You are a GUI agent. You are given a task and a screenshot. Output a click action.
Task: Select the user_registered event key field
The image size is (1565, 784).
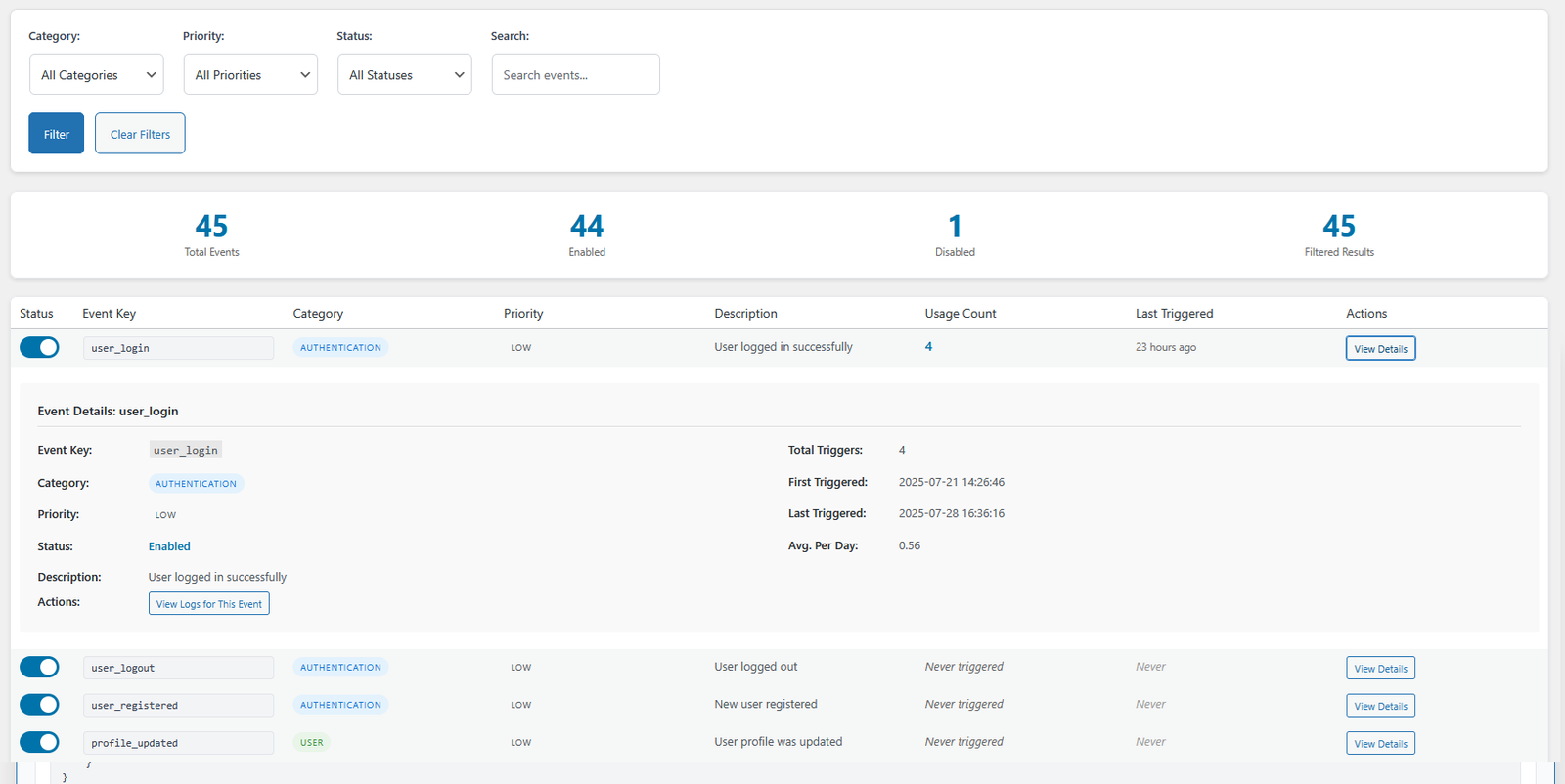point(178,705)
